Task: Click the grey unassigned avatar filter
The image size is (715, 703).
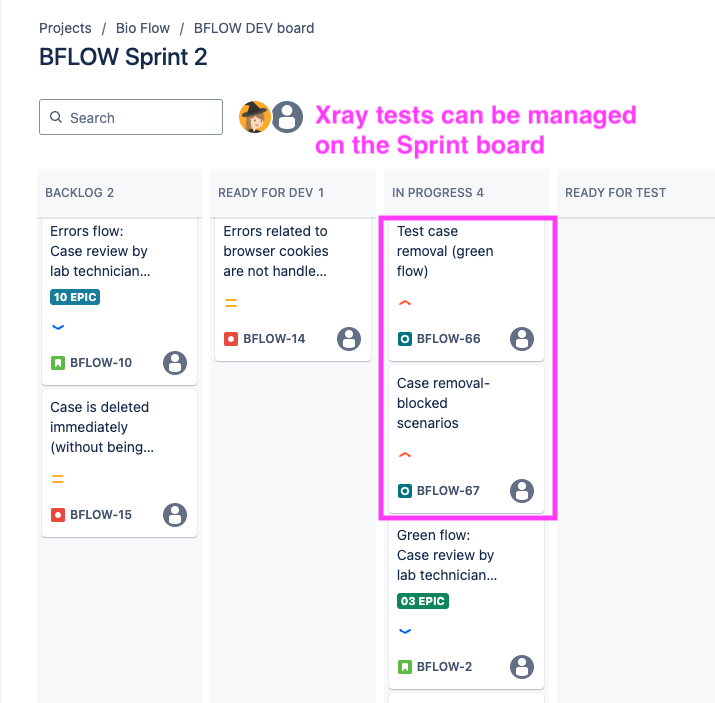Action: (287, 117)
